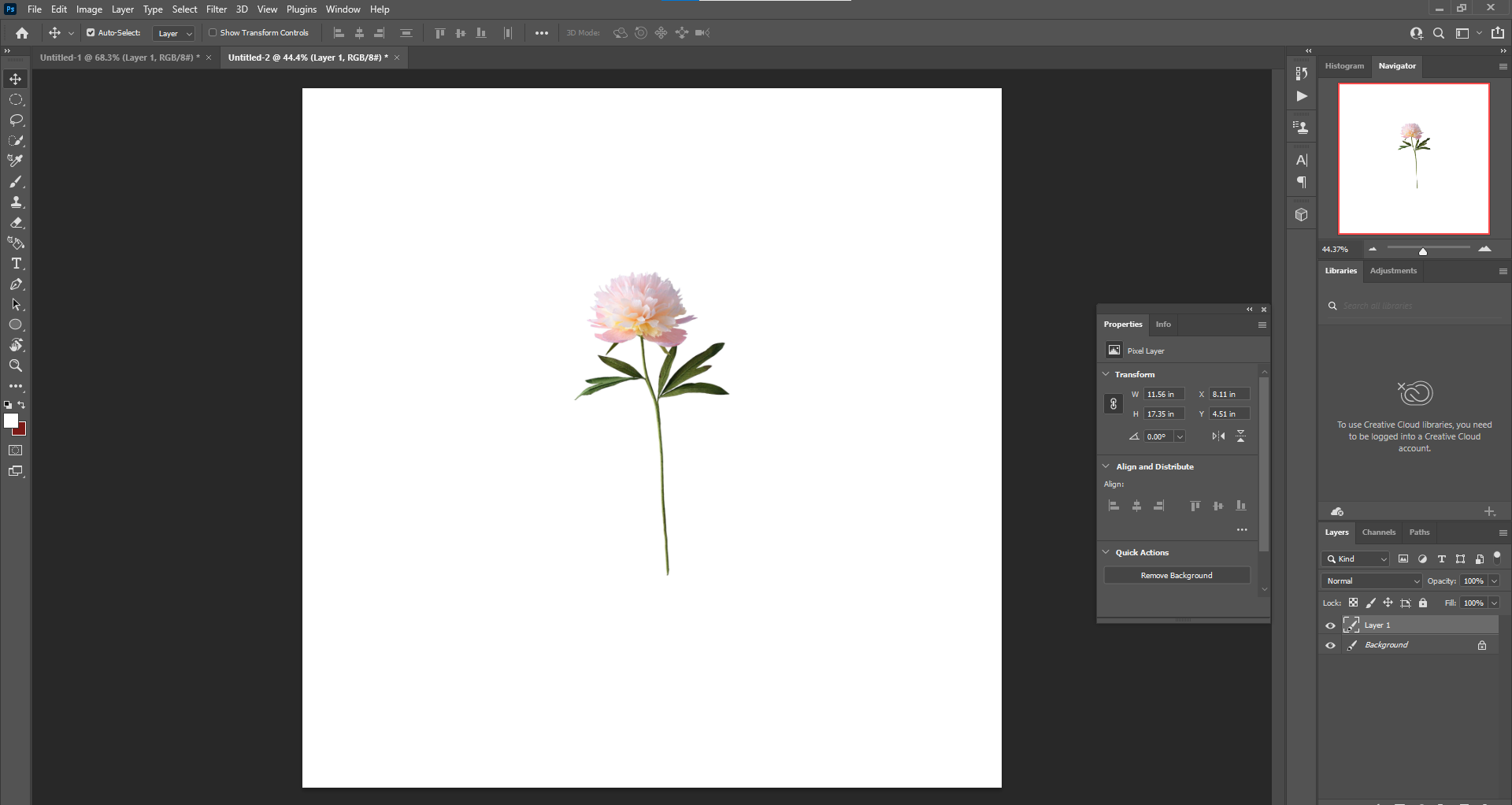
Task: Select the Clone Stamp tool
Action: (x=16, y=202)
